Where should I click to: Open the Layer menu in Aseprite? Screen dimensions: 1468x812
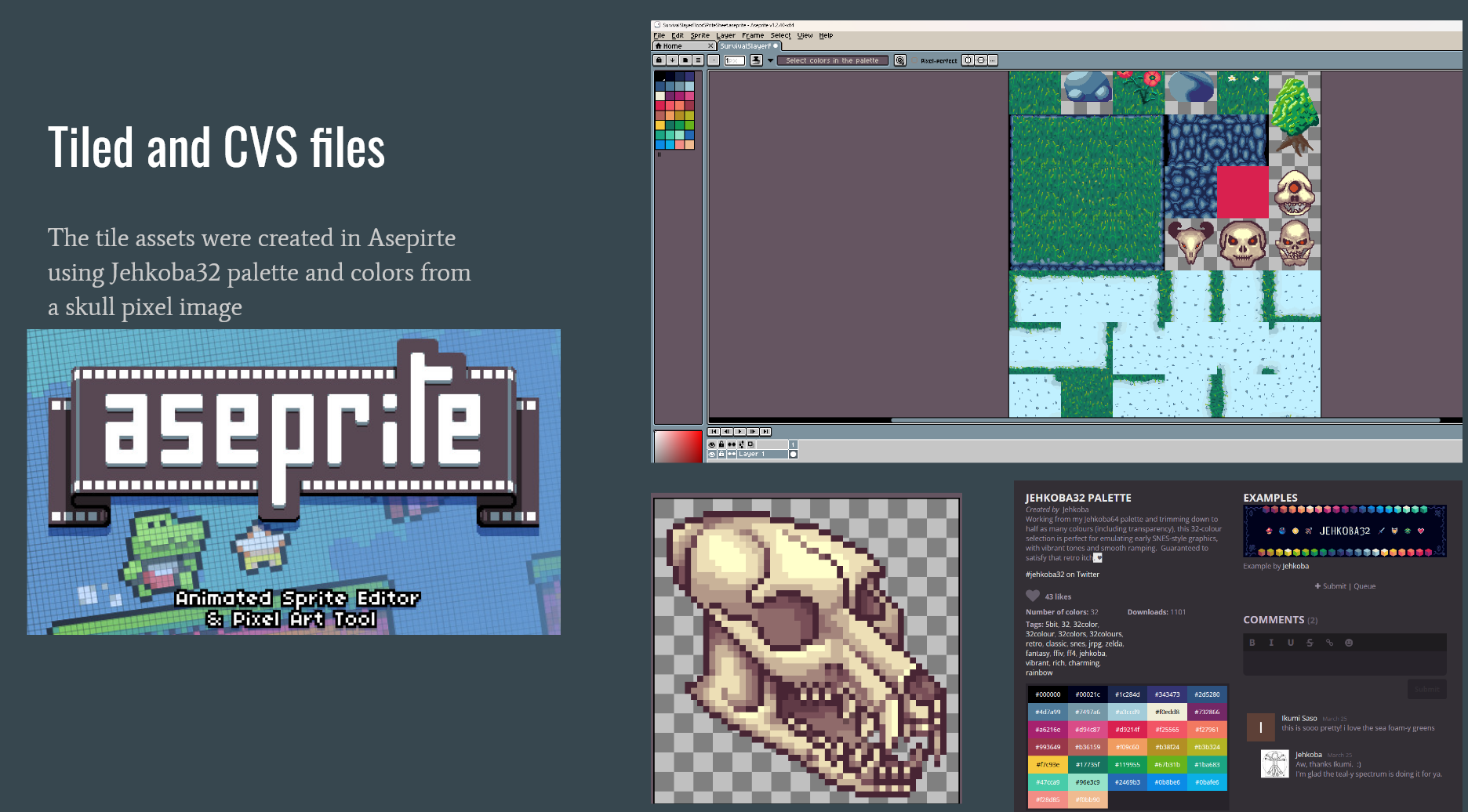pyautogui.click(x=725, y=35)
